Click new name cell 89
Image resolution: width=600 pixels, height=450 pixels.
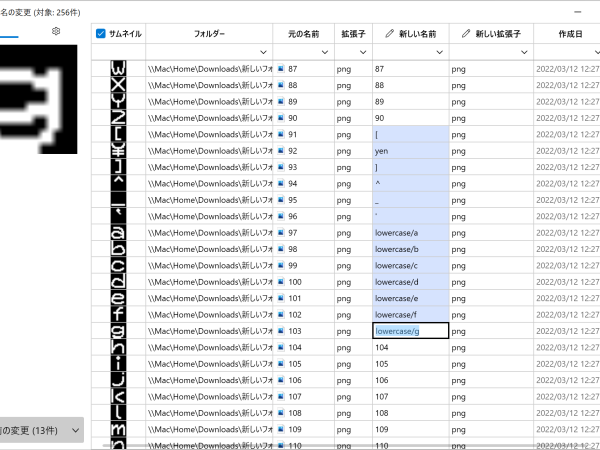(x=411, y=101)
